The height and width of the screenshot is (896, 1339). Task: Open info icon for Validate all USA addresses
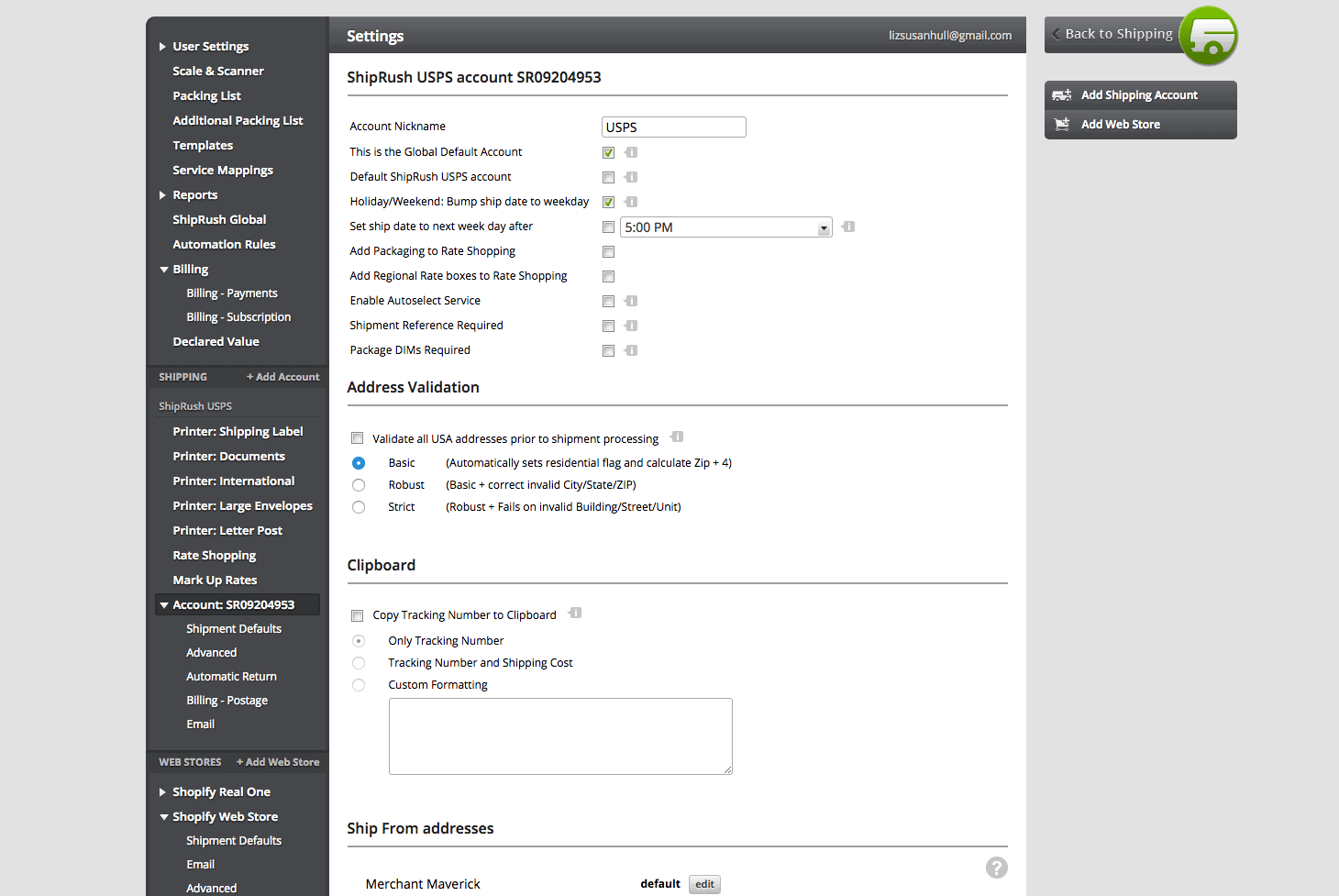click(677, 437)
